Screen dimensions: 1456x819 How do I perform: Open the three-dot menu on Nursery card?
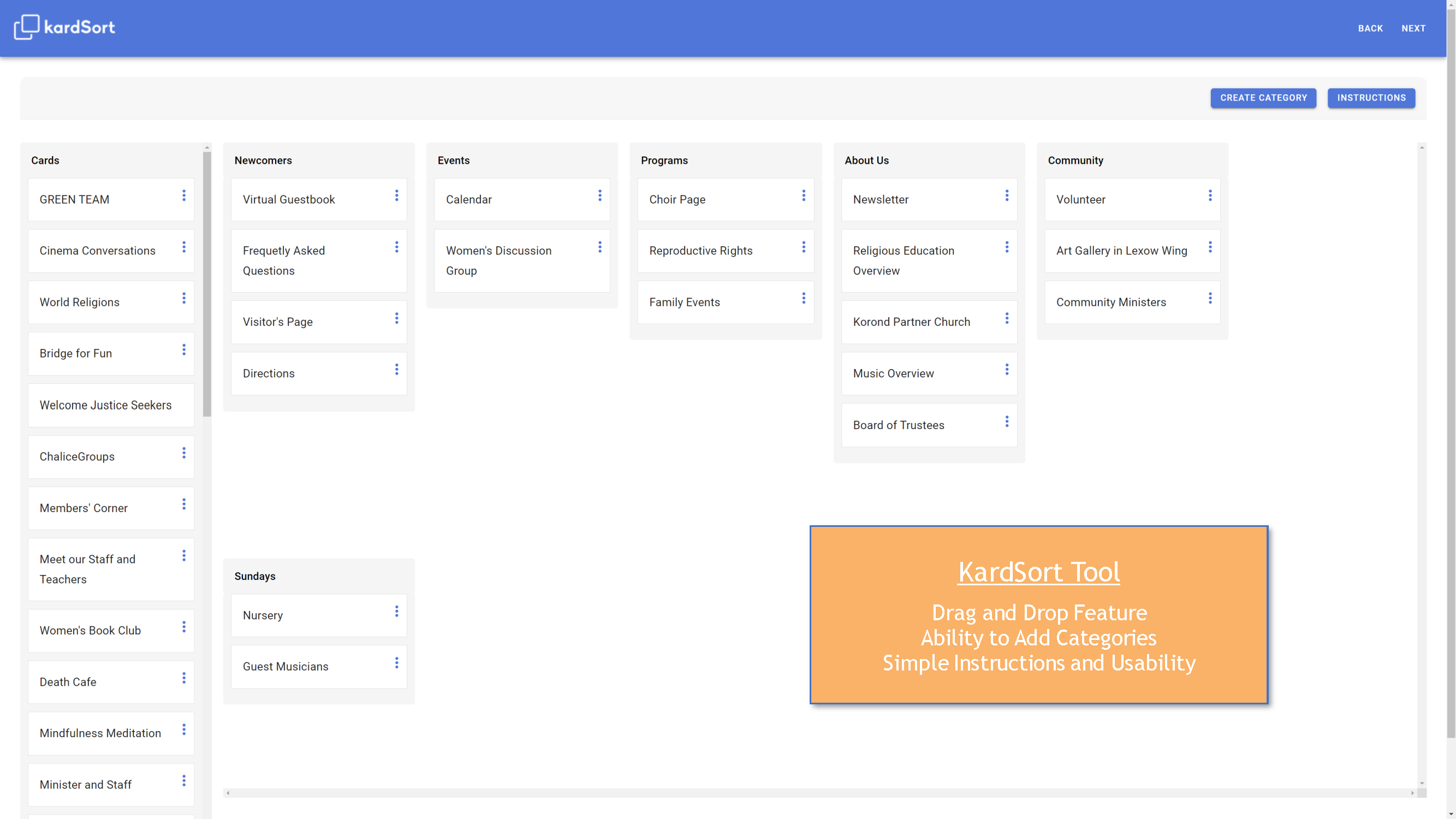click(397, 612)
